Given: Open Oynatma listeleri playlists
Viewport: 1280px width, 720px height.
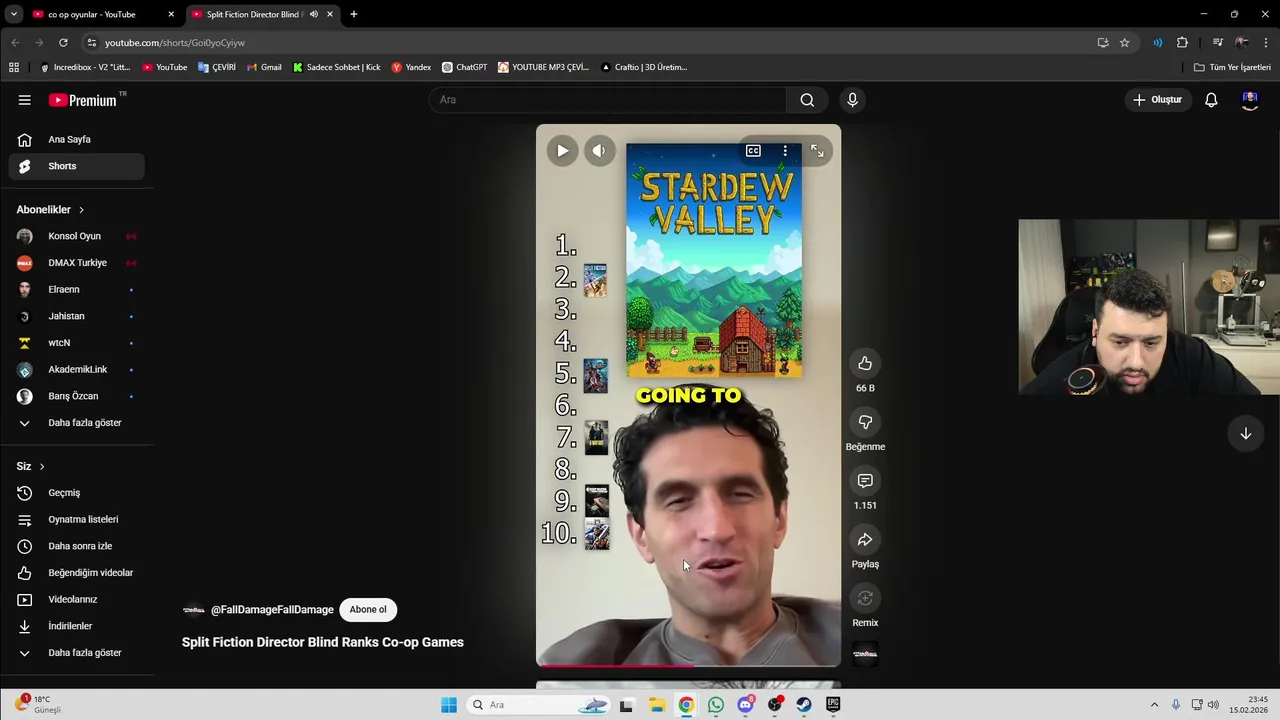Looking at the screenshot, I should pos(76,520).
